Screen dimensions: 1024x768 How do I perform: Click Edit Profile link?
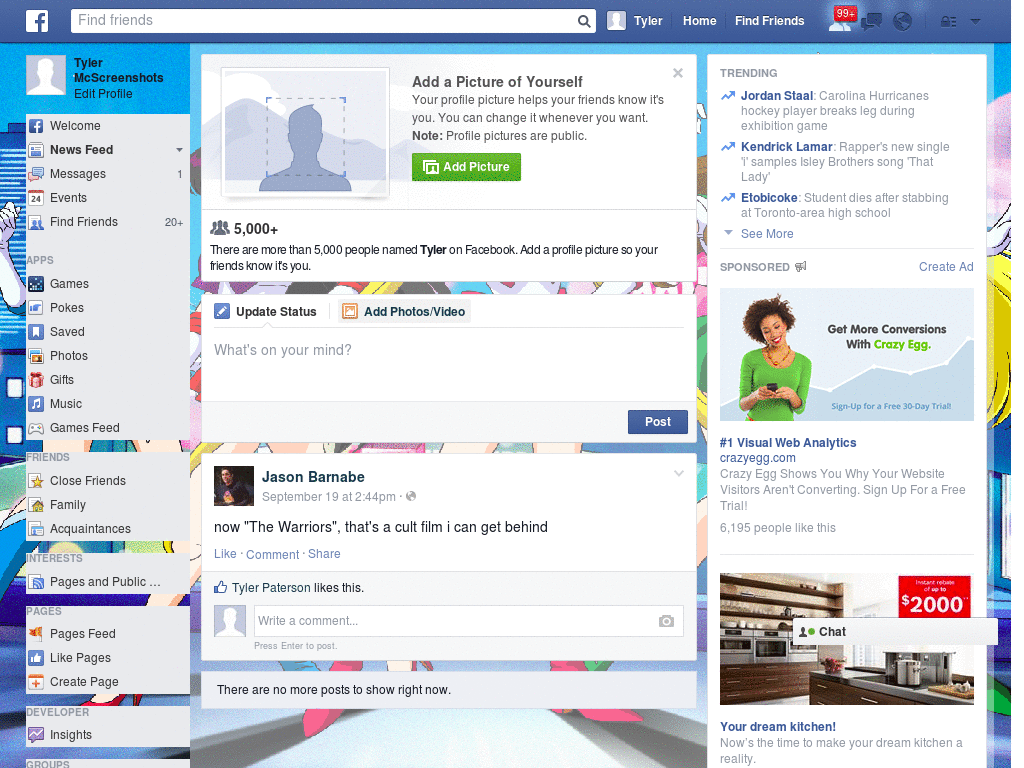(x=103, y=94)
